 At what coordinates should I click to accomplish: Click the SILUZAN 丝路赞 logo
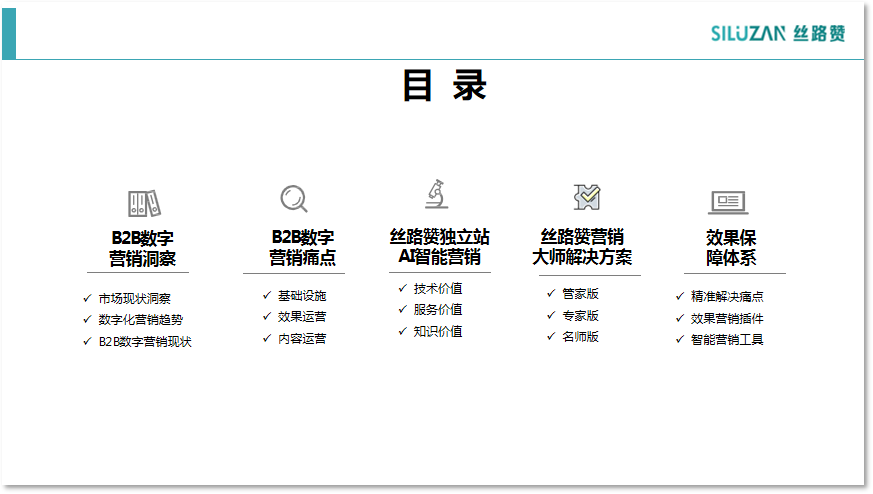(778, 33)
